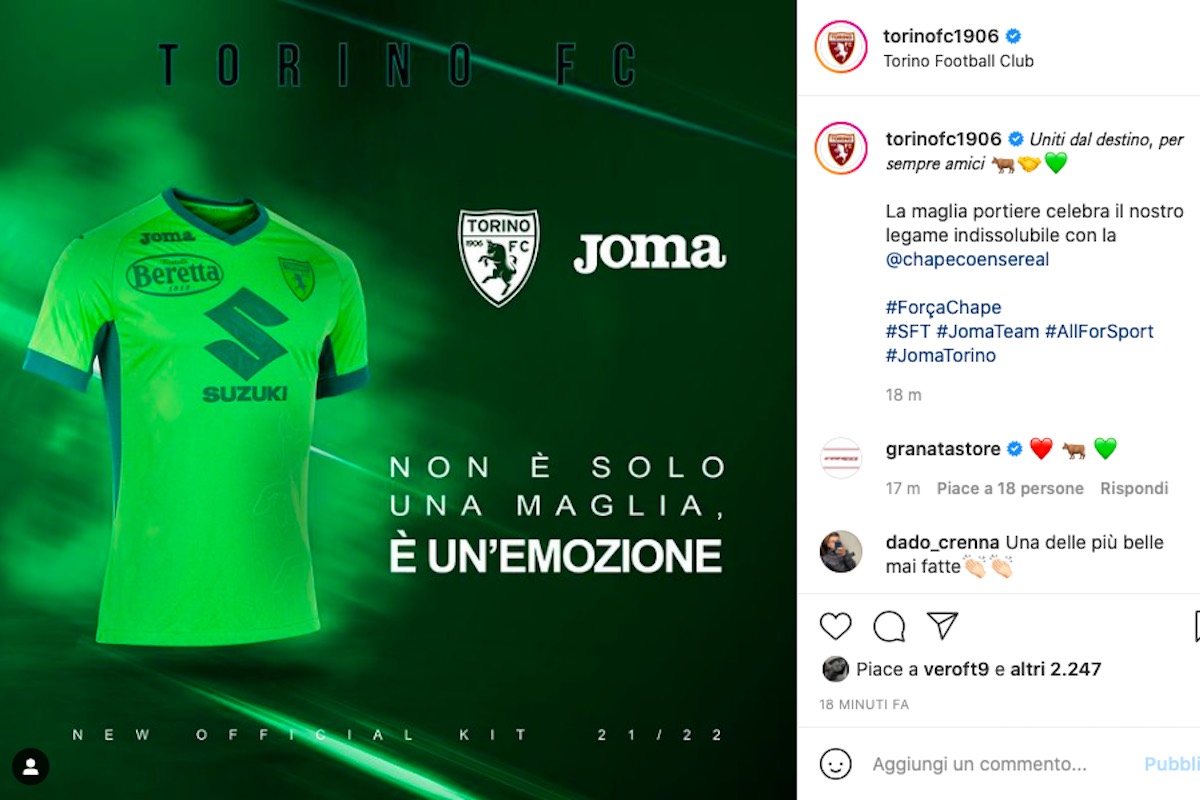Open the @chapecoensereal mention link
Screen dimensions: 1200x800
[x=968, y=260]
